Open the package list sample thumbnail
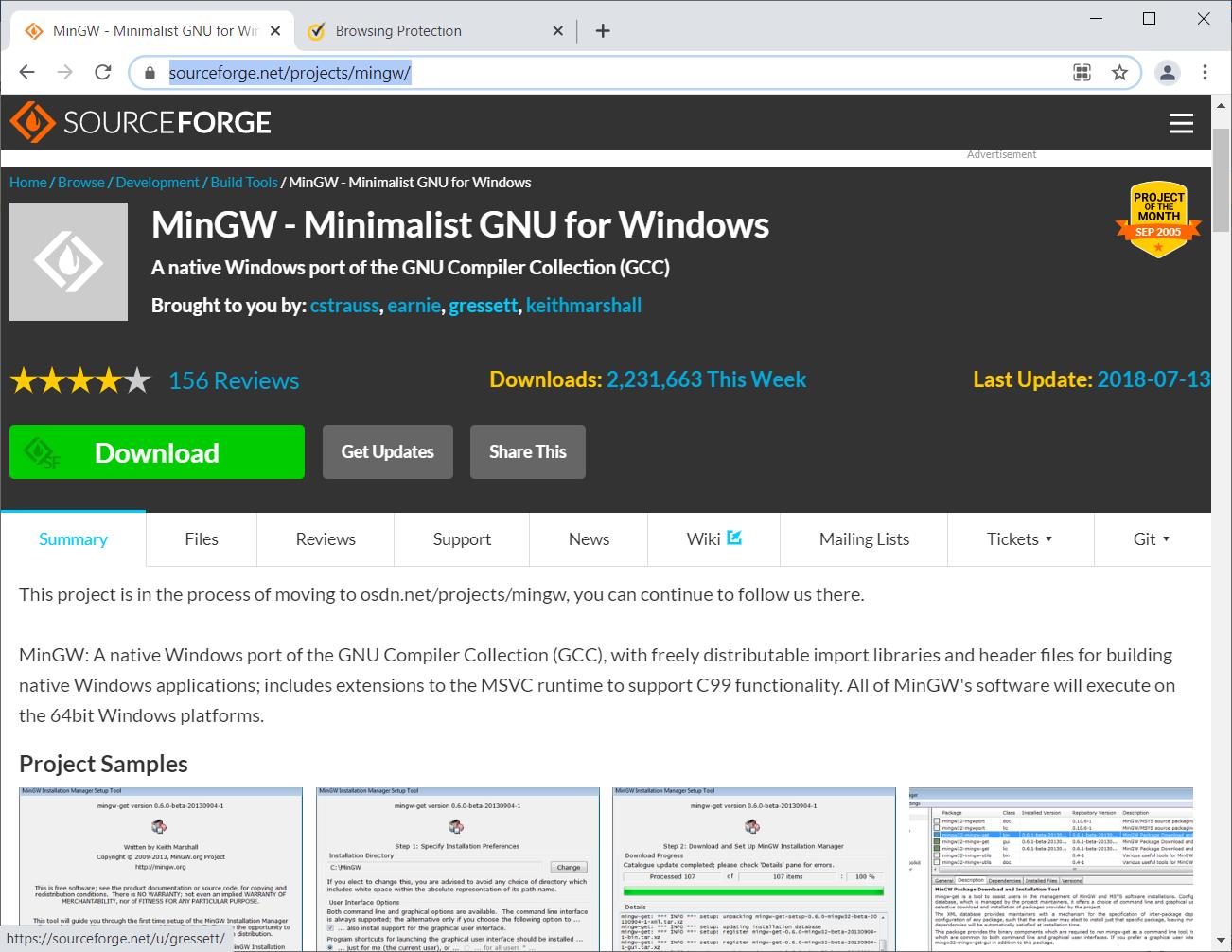 1051,869
